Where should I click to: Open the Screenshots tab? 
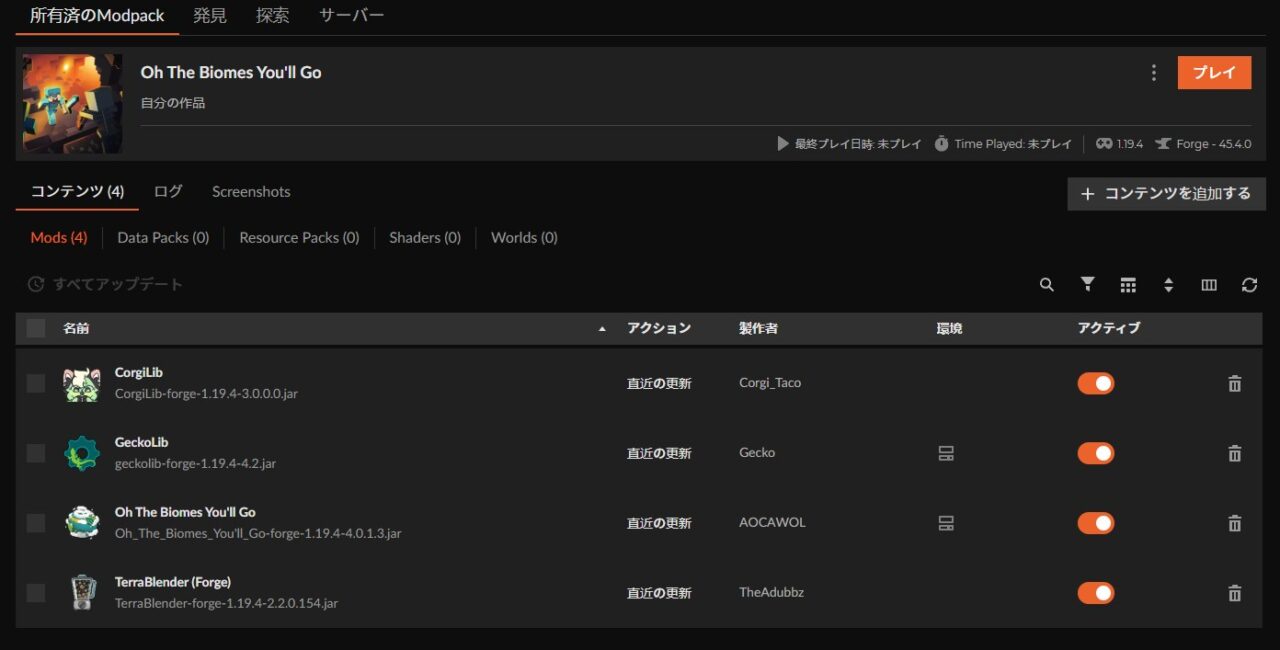[x=251, y=192]
